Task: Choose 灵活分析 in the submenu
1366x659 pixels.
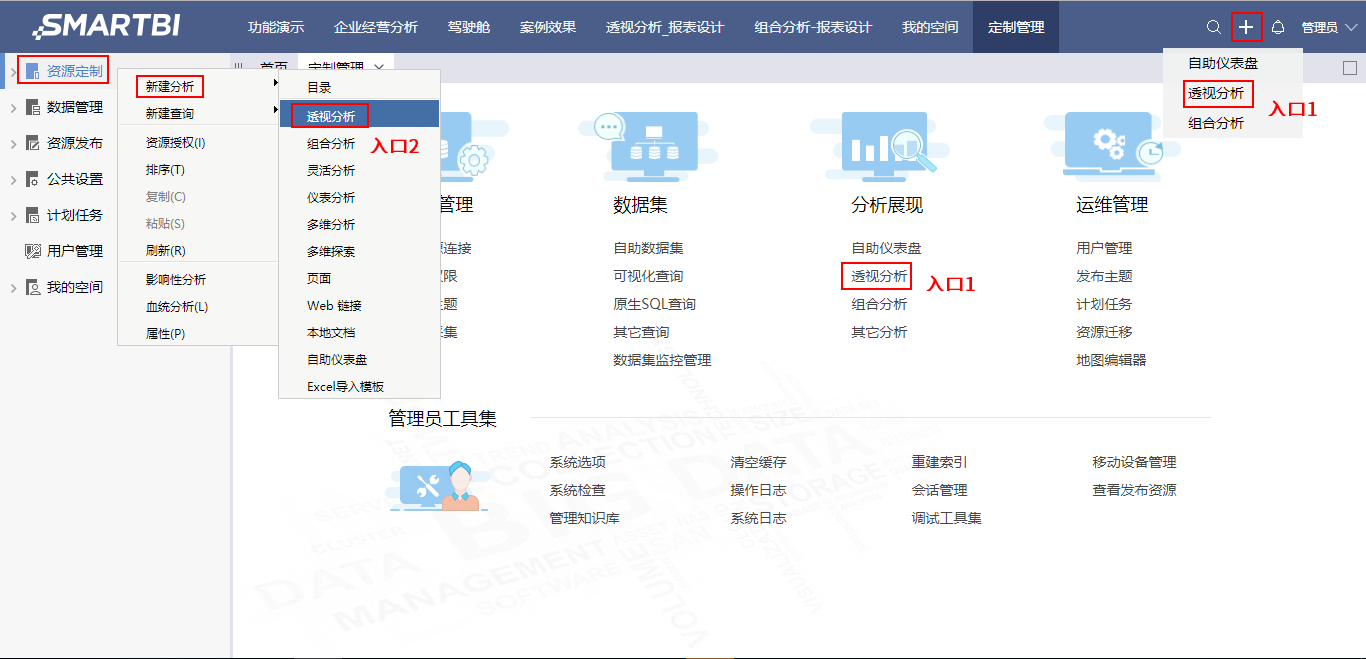Action: pos(359,171)
